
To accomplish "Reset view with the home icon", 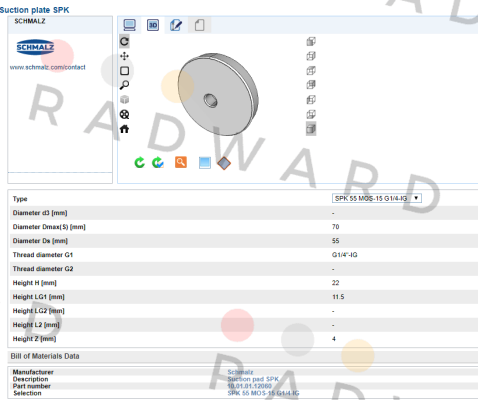I will point(124,129).
